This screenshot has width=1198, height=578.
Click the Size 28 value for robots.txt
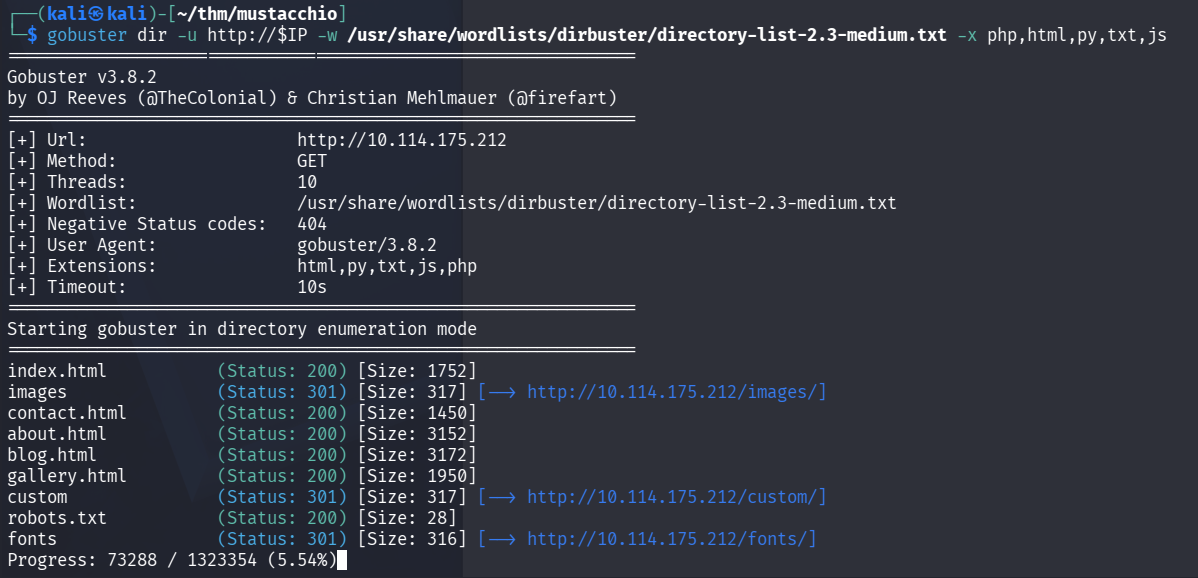[x=407, y=518]
